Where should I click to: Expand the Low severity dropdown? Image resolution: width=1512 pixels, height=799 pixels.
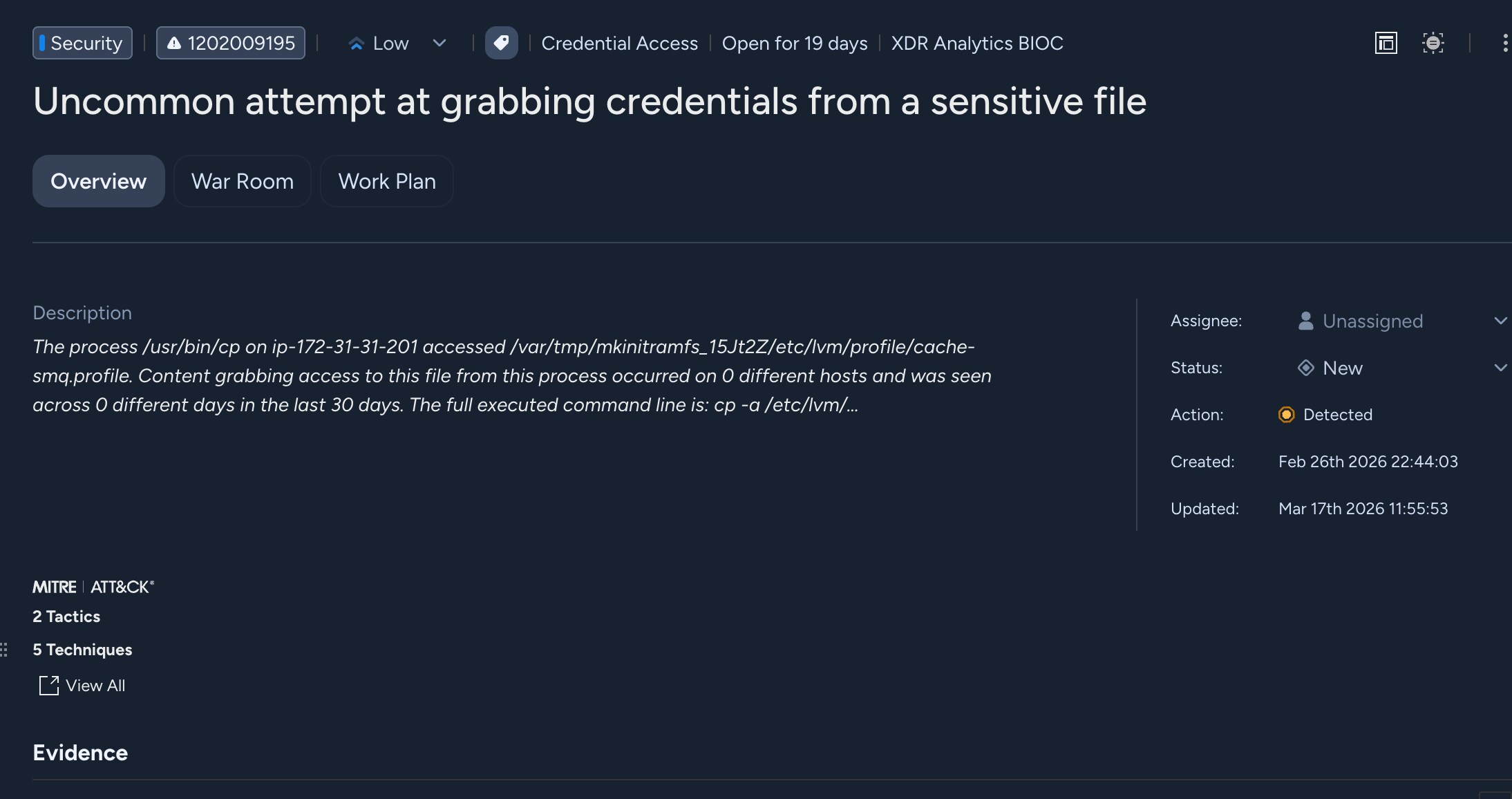point(440,43)
